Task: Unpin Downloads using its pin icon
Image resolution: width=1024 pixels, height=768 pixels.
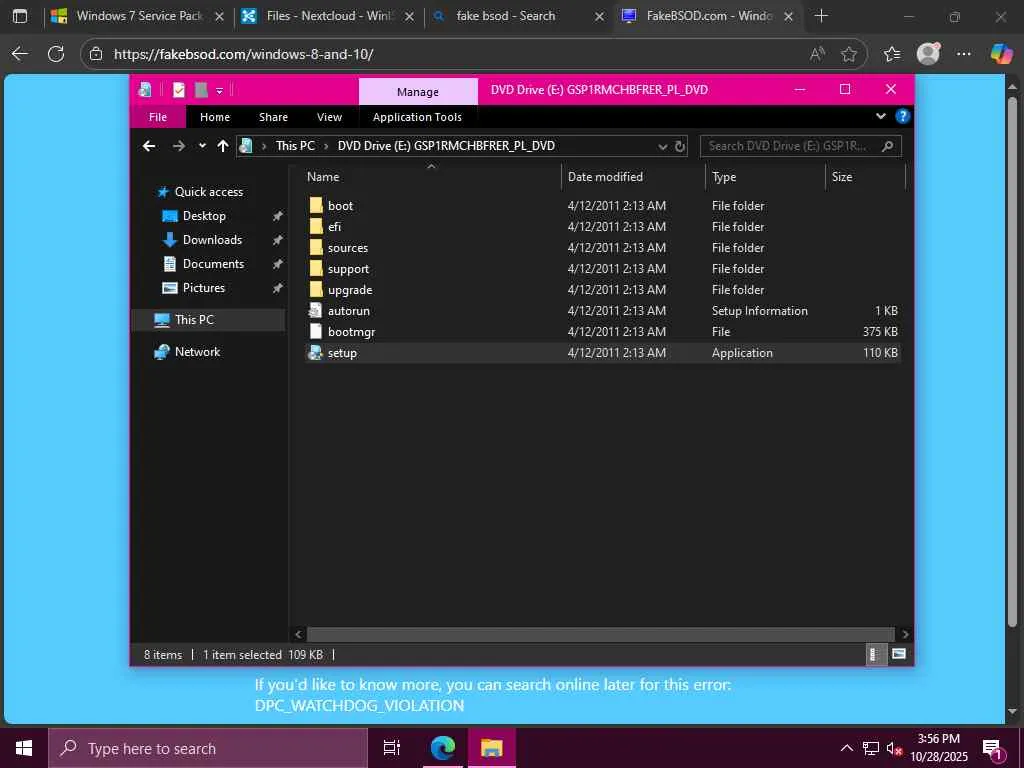Action: click(x=278, y=240)
